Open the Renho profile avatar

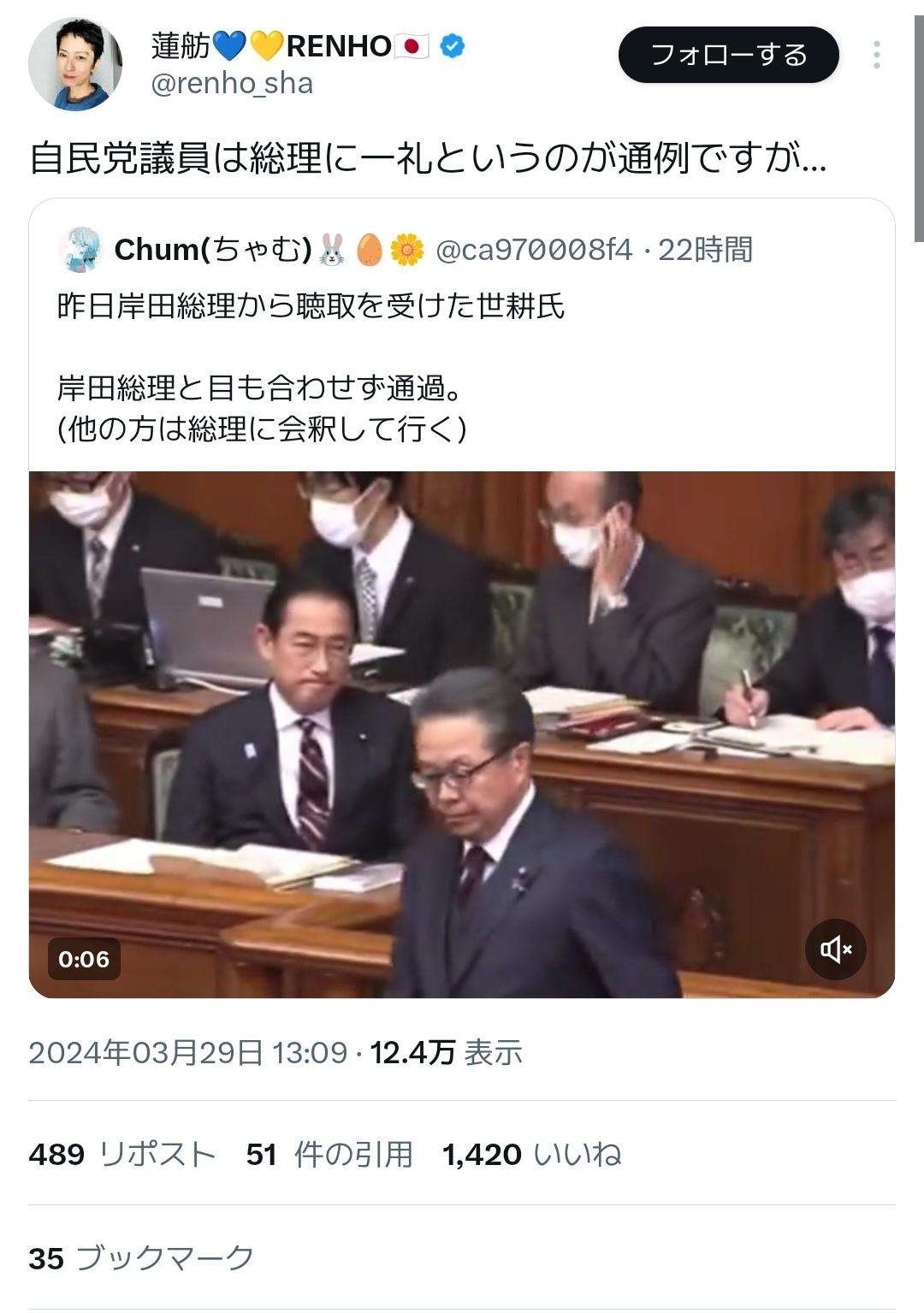click(75, 63)
